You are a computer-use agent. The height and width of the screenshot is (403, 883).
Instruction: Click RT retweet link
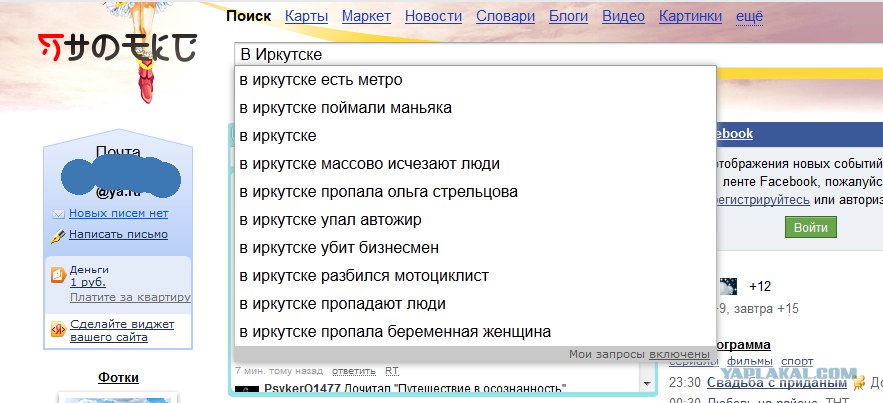point(392,371)
